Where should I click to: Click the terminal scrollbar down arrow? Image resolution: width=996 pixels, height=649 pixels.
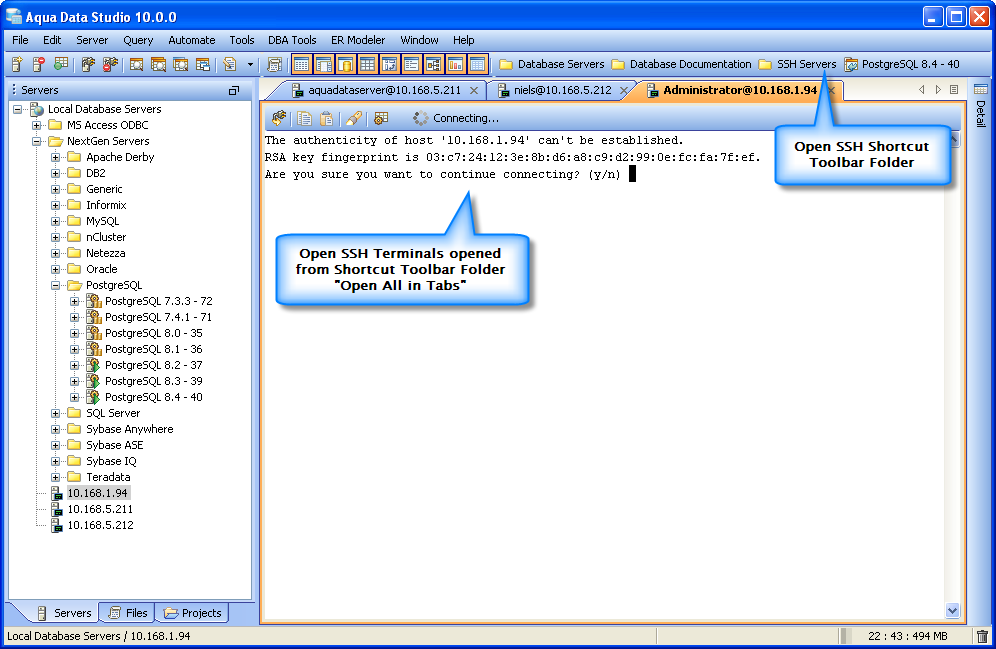pyautogui.click(x=952, y=611)
